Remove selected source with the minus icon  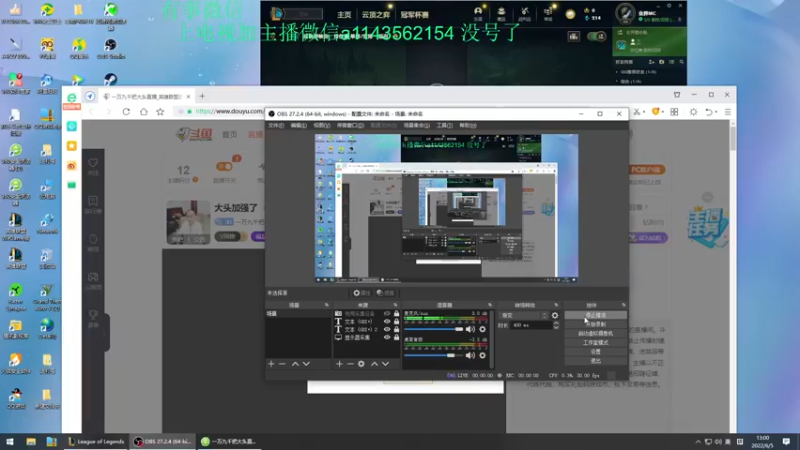click(350, 364)
